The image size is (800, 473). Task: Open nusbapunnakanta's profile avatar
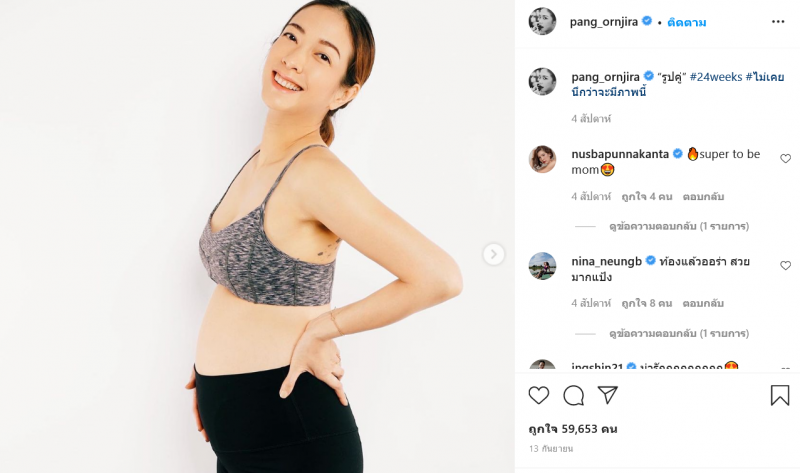[x=542, y=159]
